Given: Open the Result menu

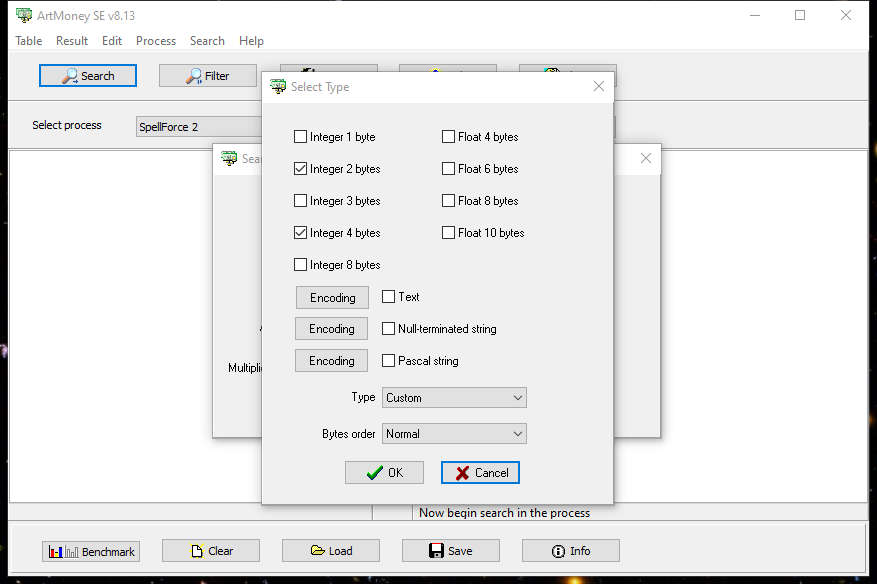Looking at the screenshot, I should [72, 41].
